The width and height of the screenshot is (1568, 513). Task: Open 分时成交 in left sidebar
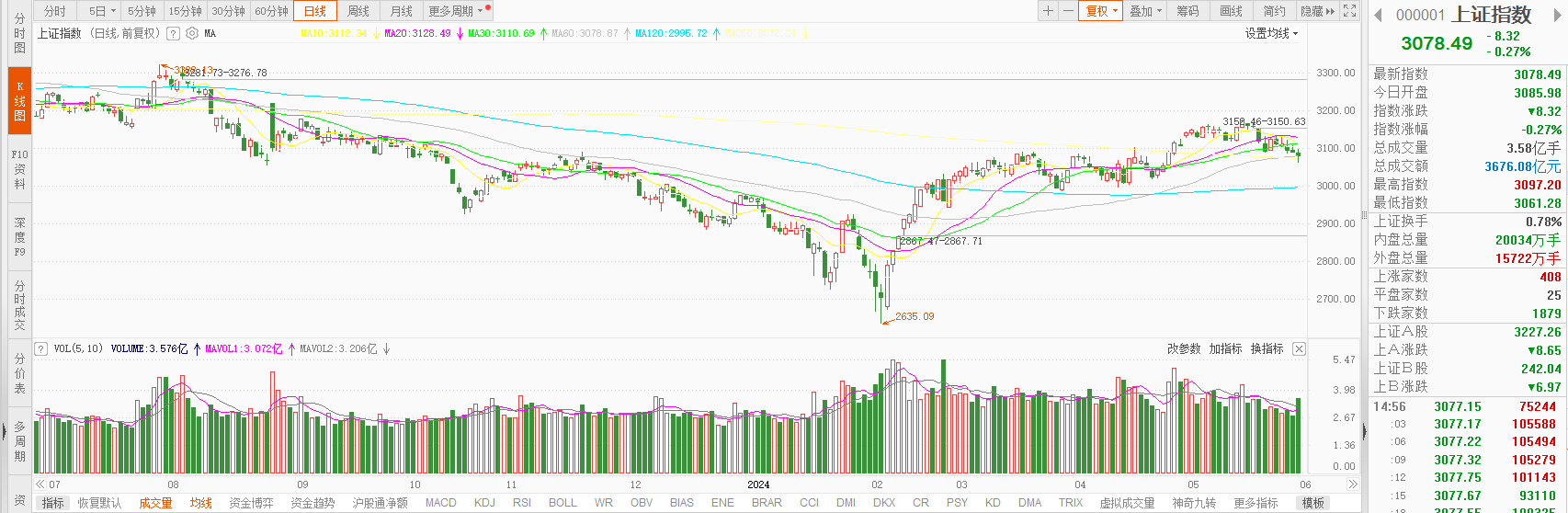pos(19,305)
